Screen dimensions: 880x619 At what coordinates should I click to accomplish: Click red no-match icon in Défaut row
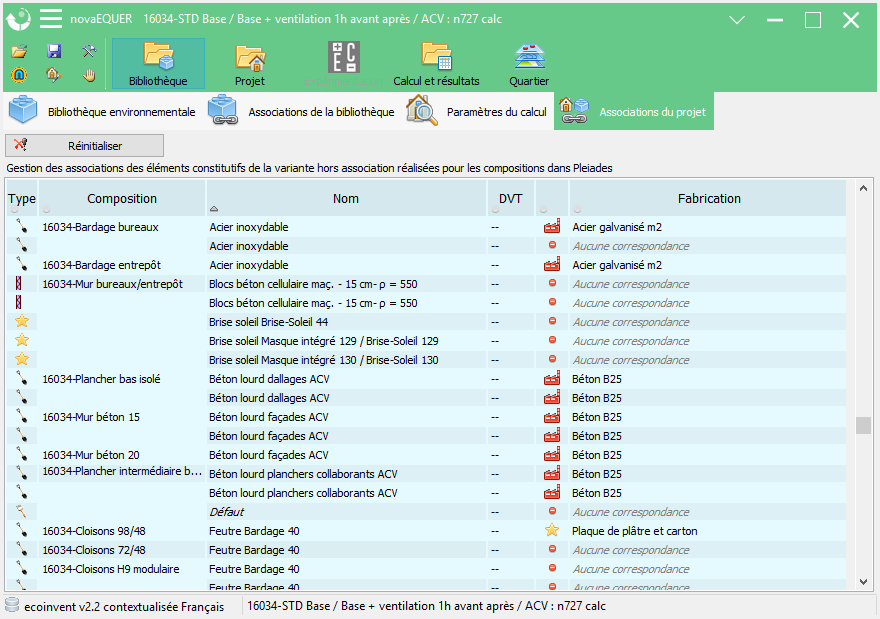click(x=552, y=511)
